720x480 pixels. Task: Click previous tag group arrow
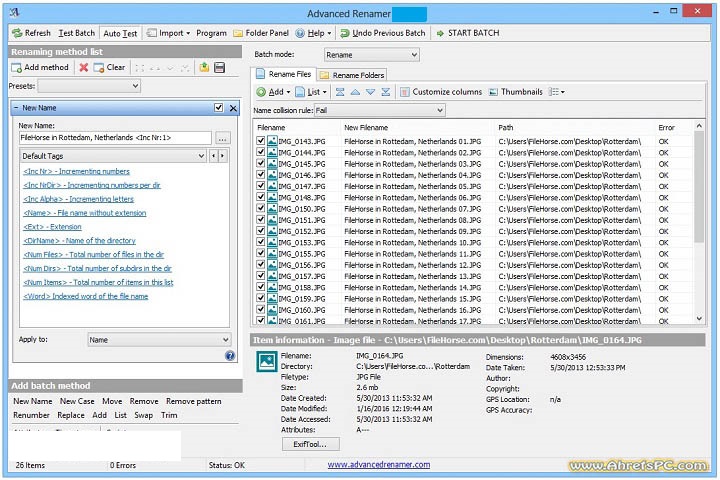pos(214,156)
